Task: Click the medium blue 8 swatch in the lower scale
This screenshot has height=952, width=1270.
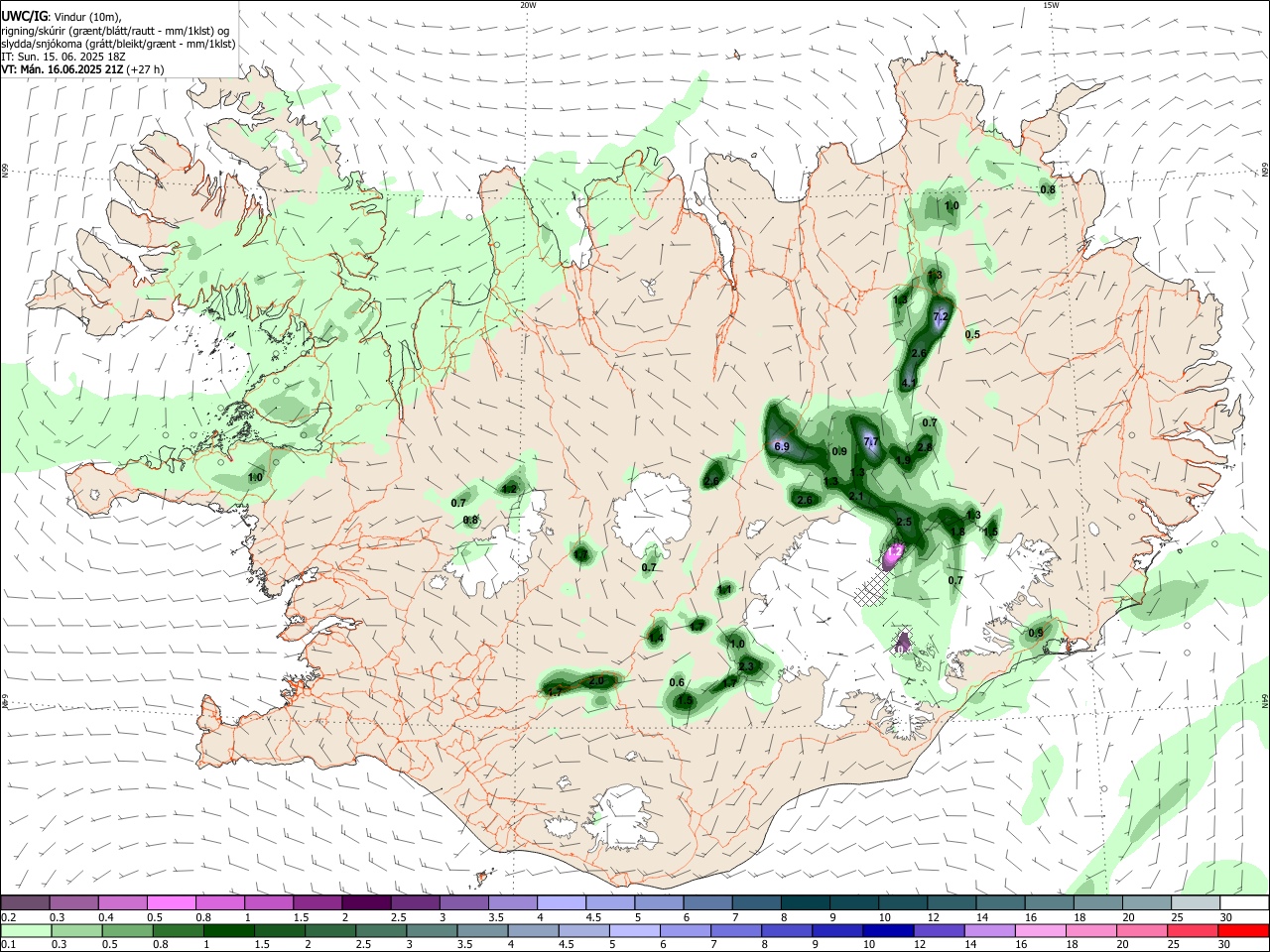Action: click(787, 931)
